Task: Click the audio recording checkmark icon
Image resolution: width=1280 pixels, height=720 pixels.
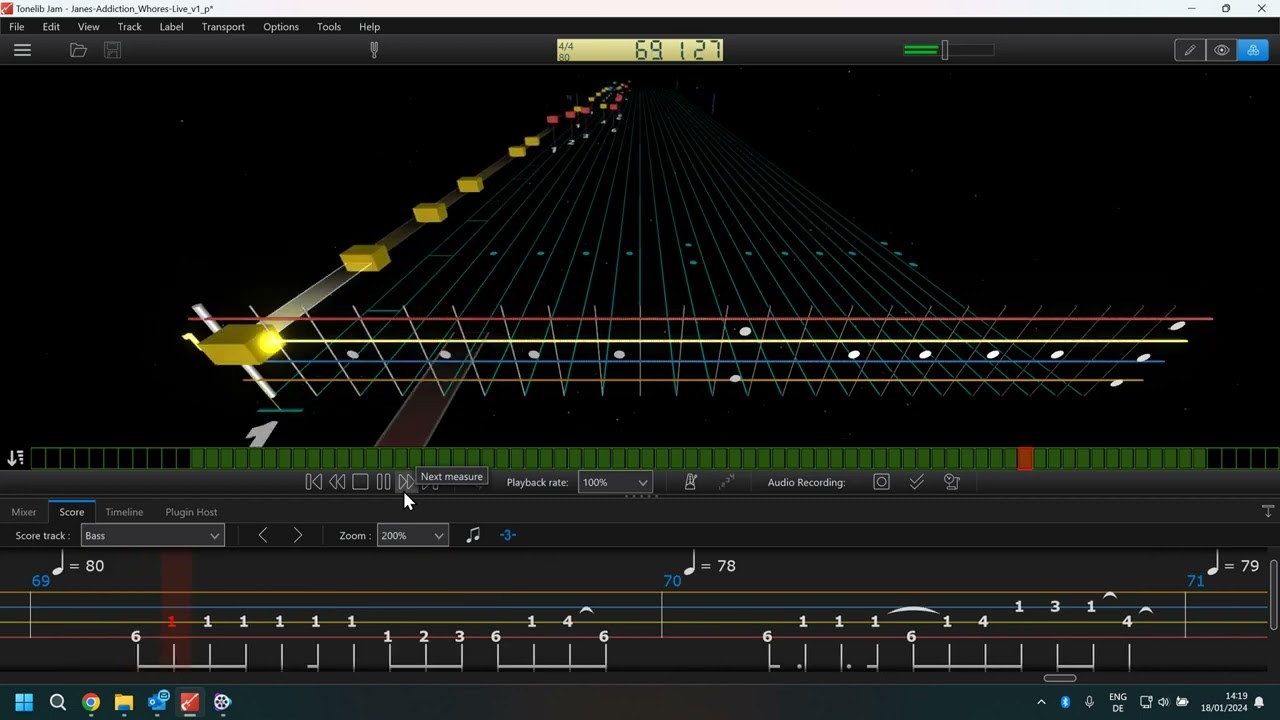Action: coord(916,482)
